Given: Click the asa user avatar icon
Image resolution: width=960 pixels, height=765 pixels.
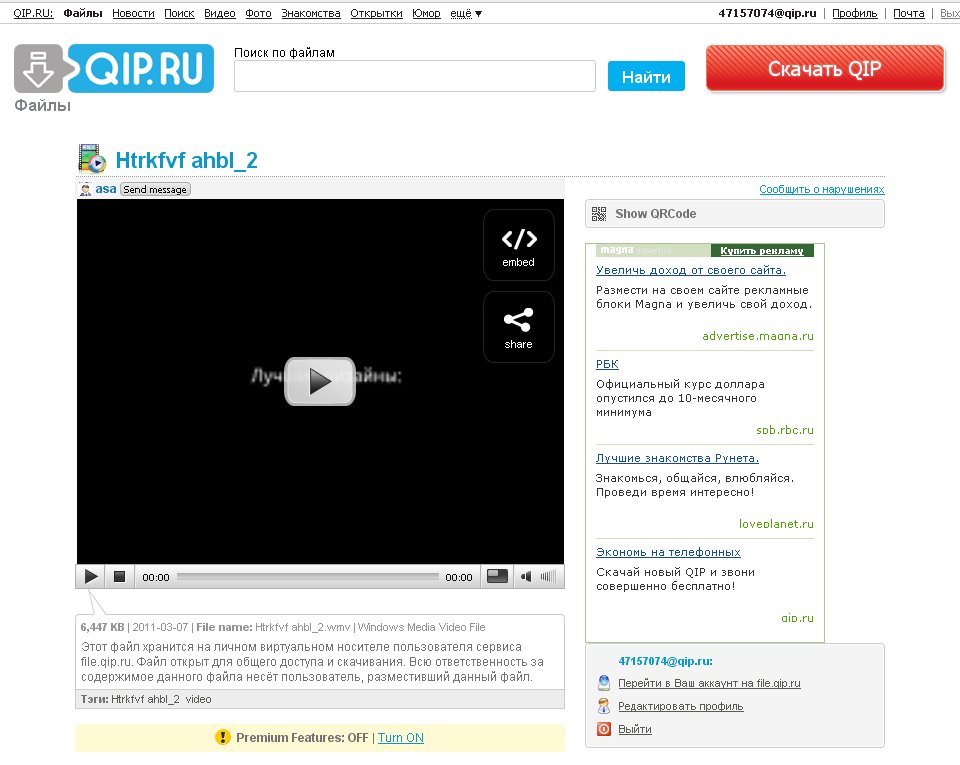Looking at the screenshot, I should 85,189.
